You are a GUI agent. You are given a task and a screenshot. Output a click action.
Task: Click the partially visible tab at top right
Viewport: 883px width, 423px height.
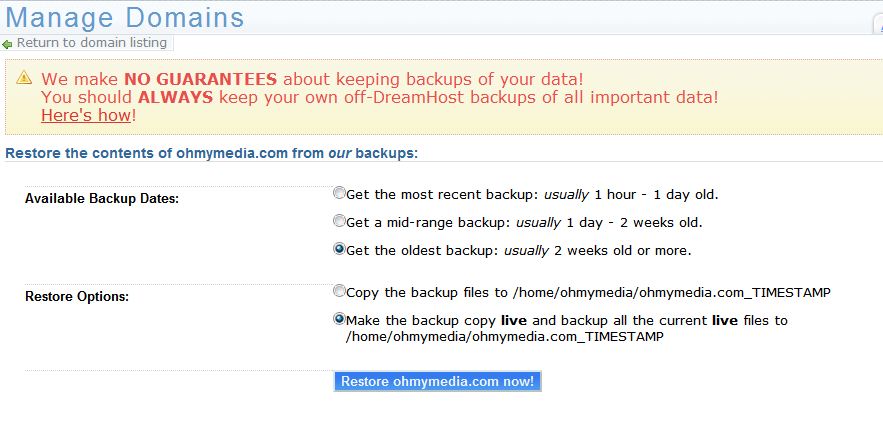(x=878, y=23)
